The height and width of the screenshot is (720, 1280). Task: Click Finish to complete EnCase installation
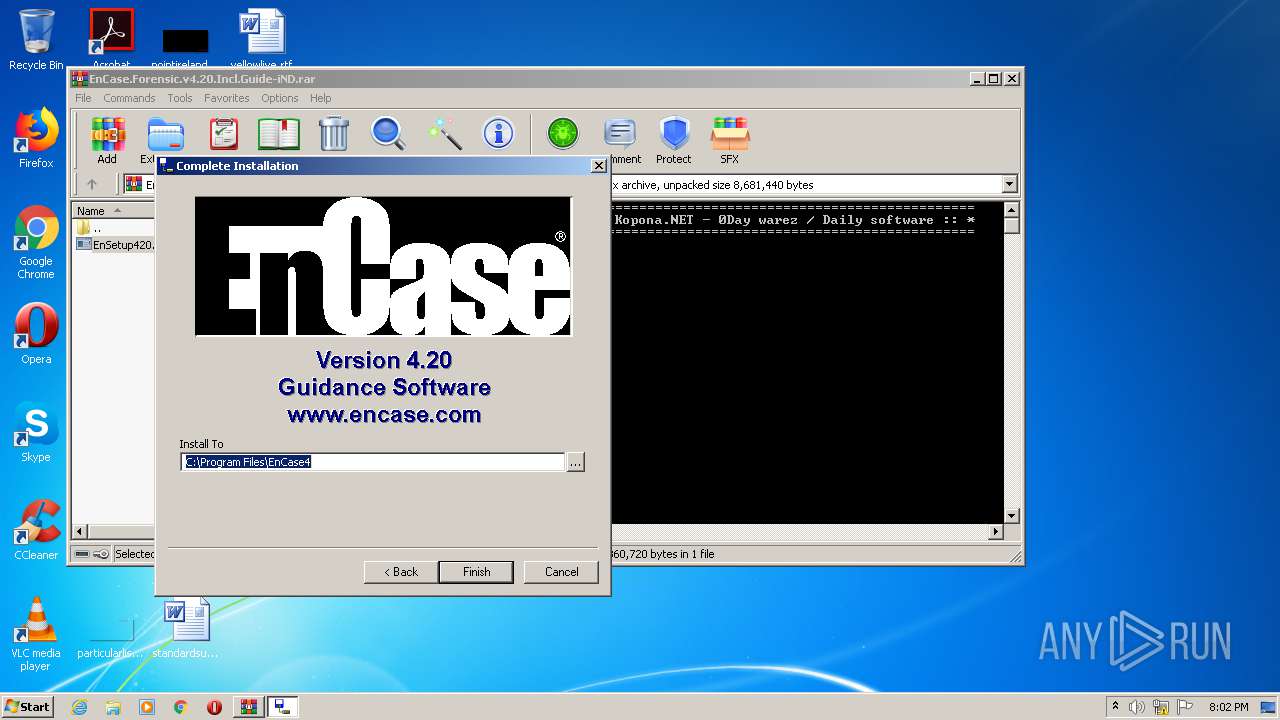coord(476,572)
